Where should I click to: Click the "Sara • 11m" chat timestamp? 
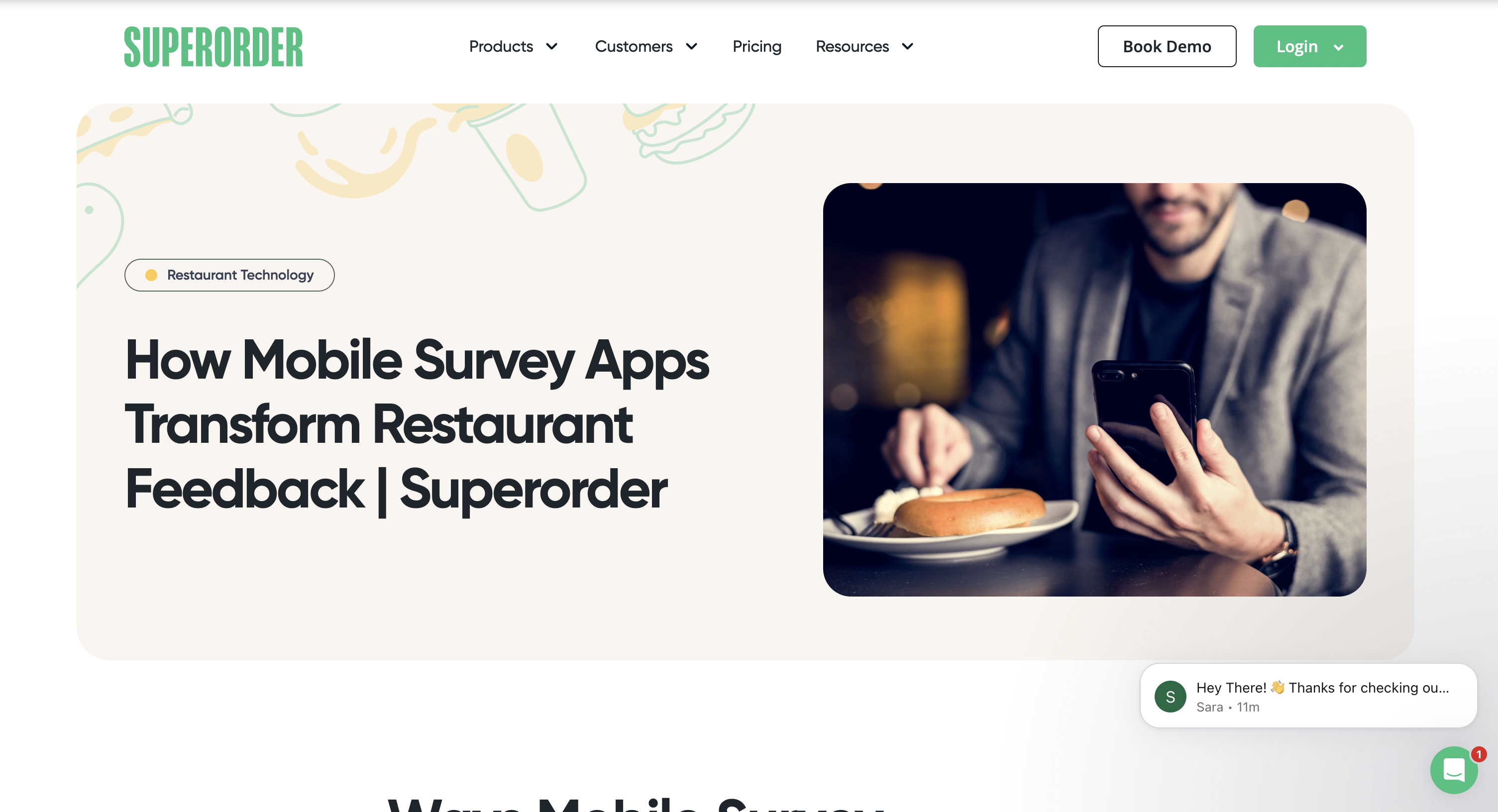click(x=1228, y=708)
